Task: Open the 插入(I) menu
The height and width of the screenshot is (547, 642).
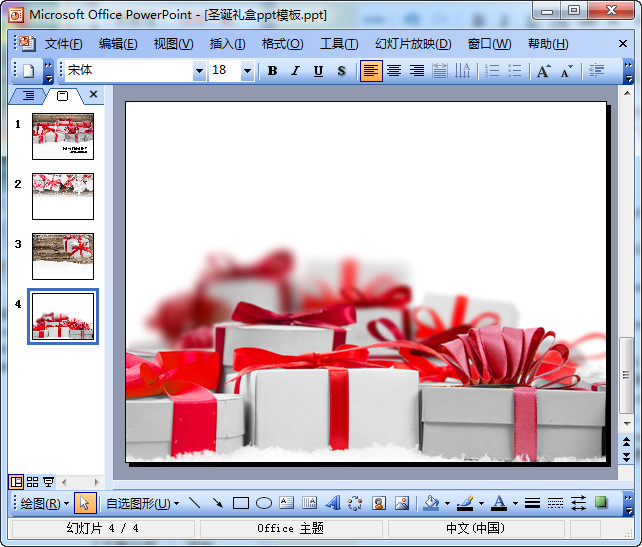Action: tap(227, 43)
